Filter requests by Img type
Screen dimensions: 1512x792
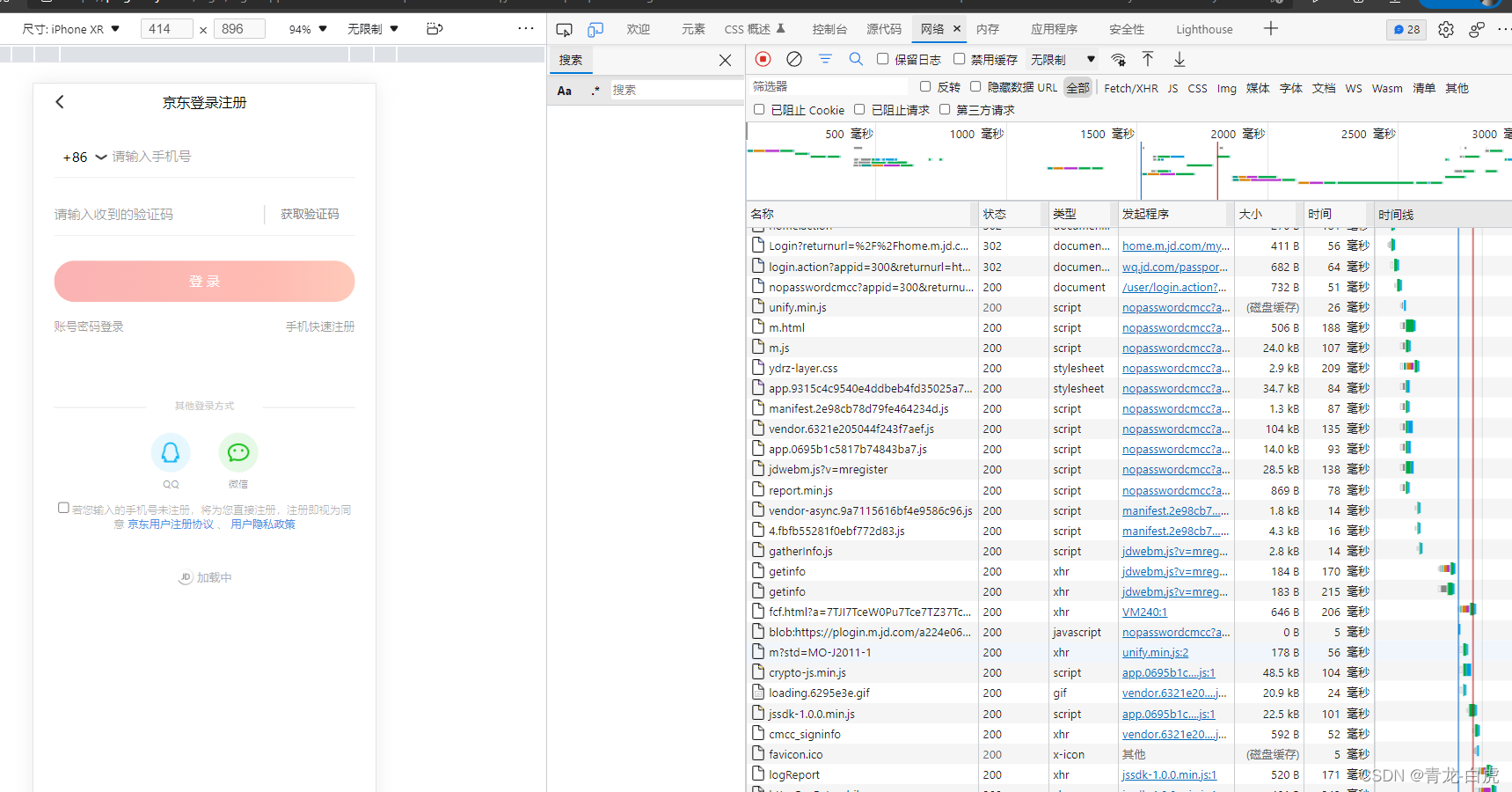point(1226,88)
